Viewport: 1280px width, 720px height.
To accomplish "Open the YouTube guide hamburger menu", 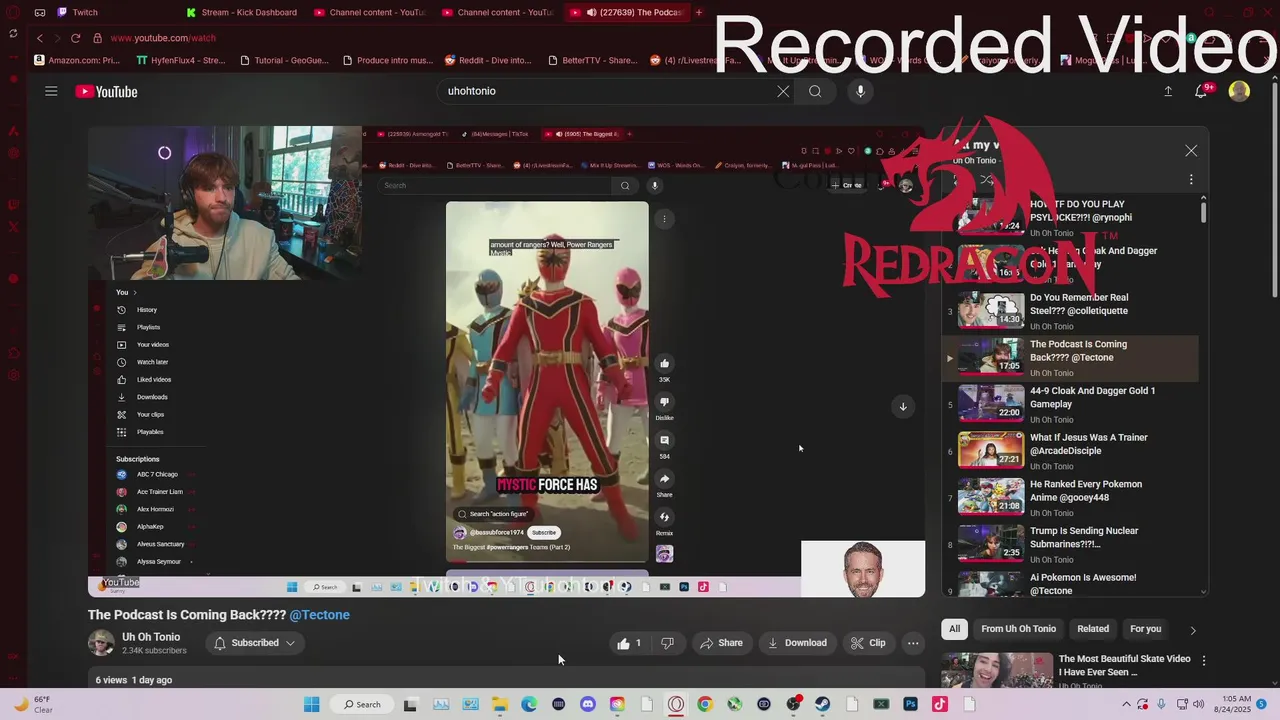I will click(x=51, y=91).
